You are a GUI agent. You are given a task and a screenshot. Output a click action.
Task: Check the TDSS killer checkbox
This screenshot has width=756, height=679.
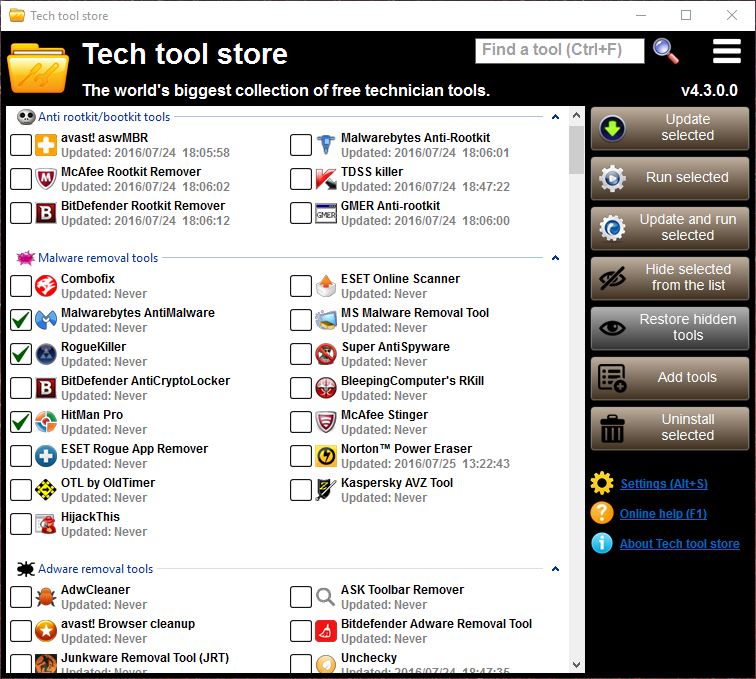click(301, 179)
